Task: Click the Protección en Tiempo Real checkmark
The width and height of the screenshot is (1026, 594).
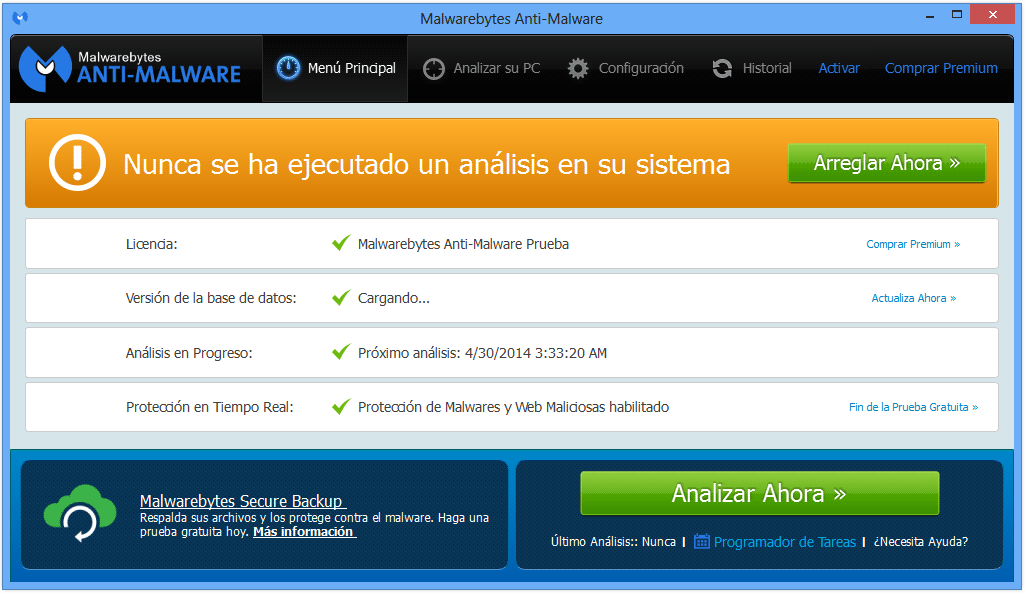Action: (x=341, y=407)
